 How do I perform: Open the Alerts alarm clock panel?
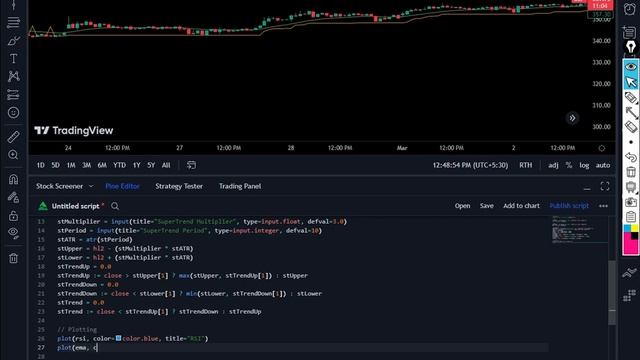click(630, 9)
